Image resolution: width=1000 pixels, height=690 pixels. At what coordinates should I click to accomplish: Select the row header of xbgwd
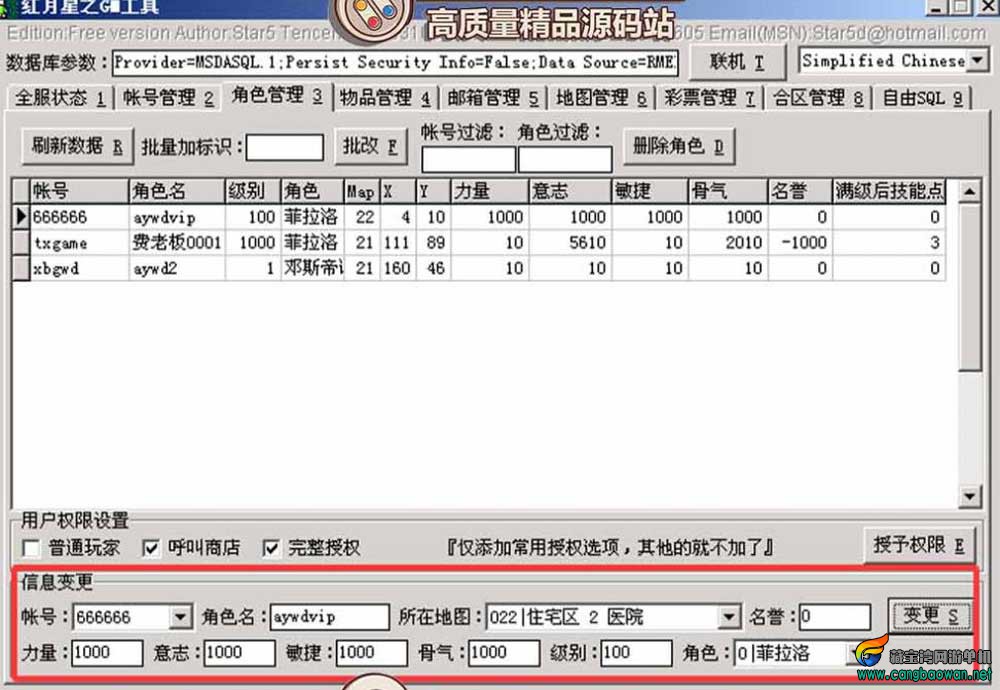pyautogui.click(x=21, y=268)
